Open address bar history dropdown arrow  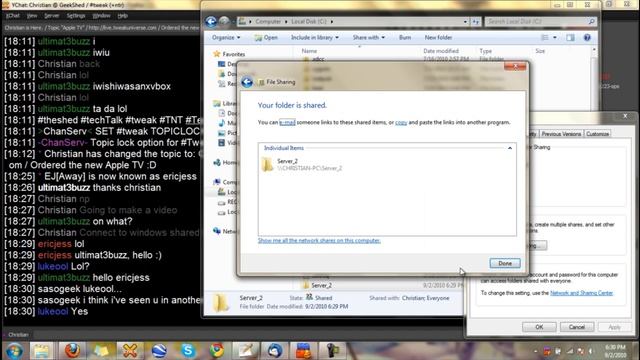click(x=465, y=22)
